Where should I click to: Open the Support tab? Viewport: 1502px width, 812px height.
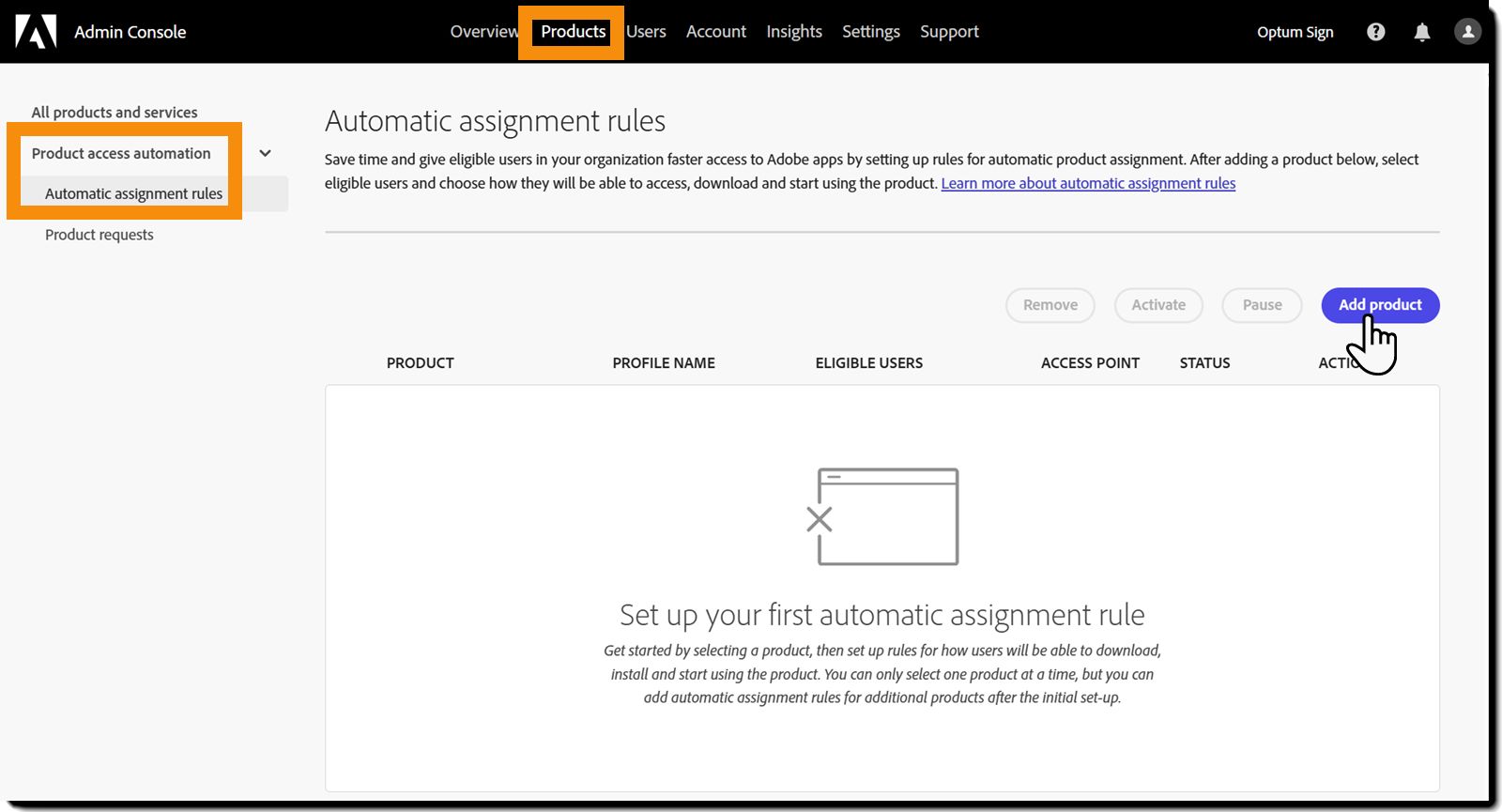click(949, 32)
